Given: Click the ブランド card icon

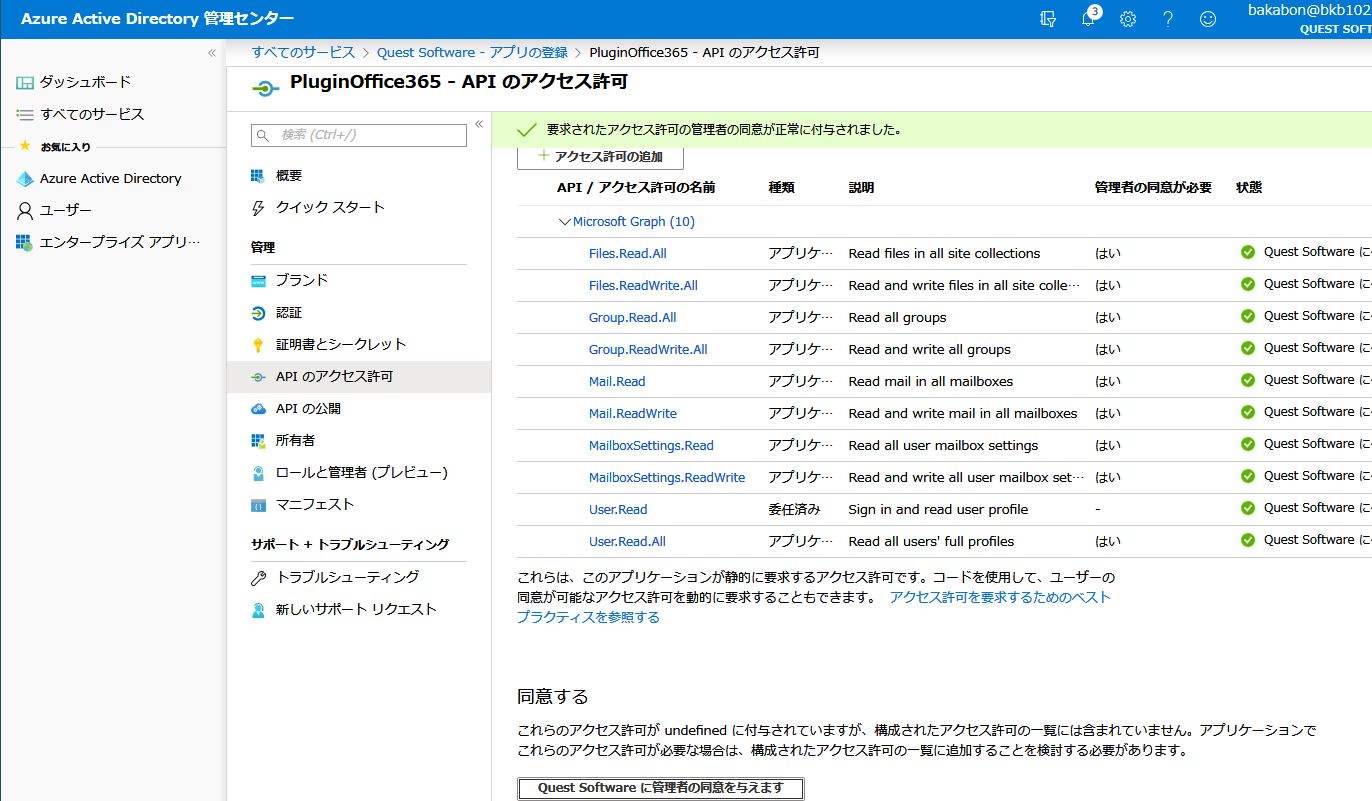Looking at the screenshot, I should [x=258, y=280].
